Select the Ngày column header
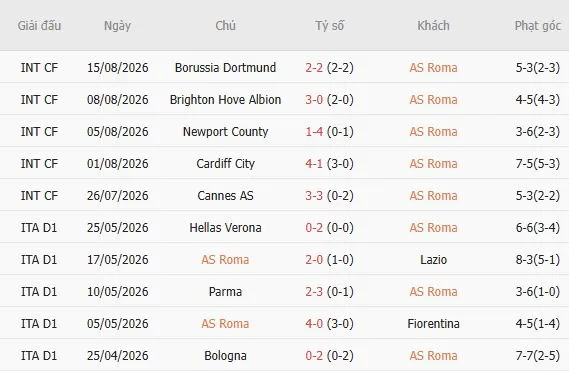 tap(117, 26)
